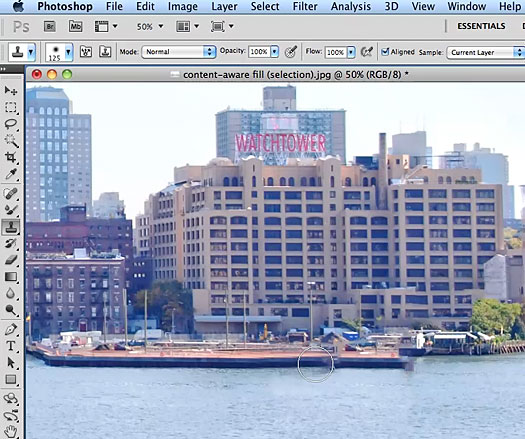Open Sample dropdown set to Current Layer
The height and width of the screenshot is (439, 525).
coord(485,52)
